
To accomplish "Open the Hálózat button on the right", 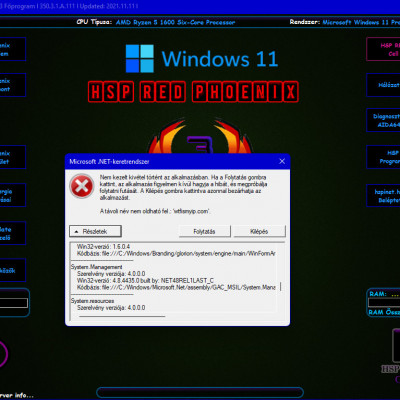I will point(383,85).
